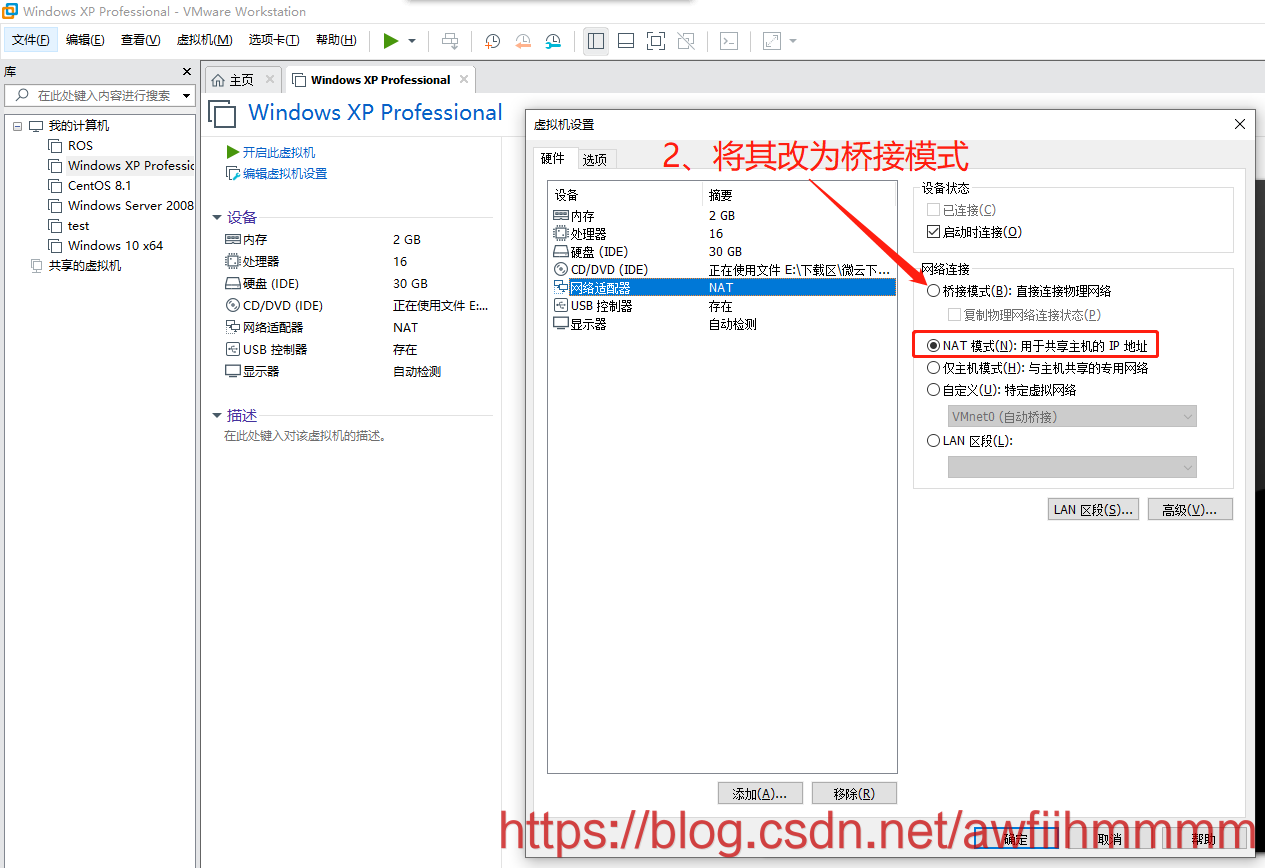Toggle the library sidebar view icon
This screenshot has width=1265, height=868.
point(596,41)
